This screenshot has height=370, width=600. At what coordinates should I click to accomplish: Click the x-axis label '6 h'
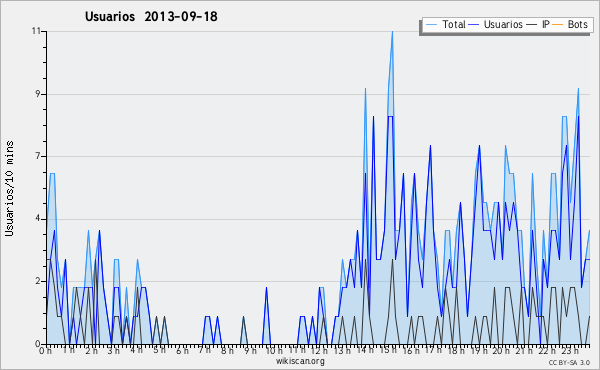(182, 351)
